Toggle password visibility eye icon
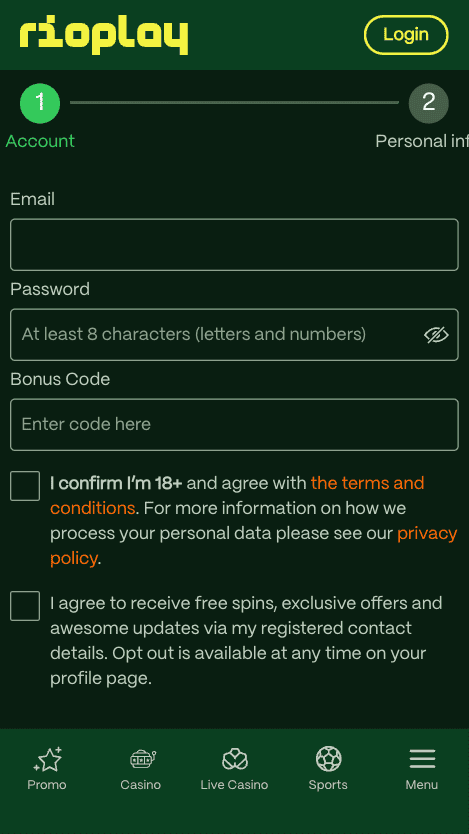 (437, 335)
